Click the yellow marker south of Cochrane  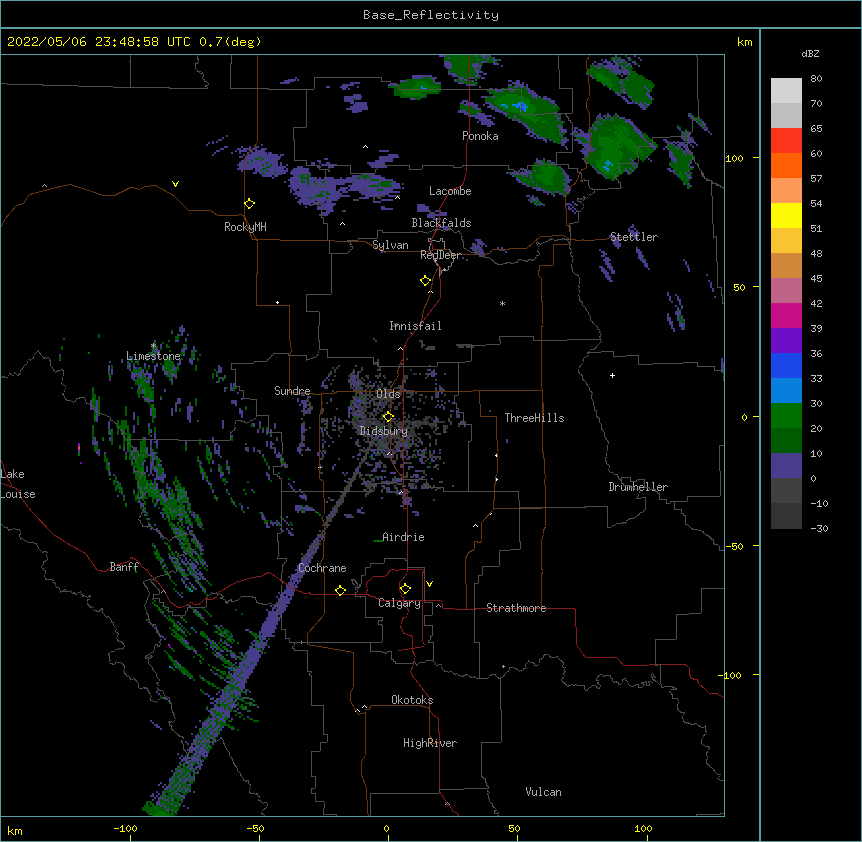[340, 590]
